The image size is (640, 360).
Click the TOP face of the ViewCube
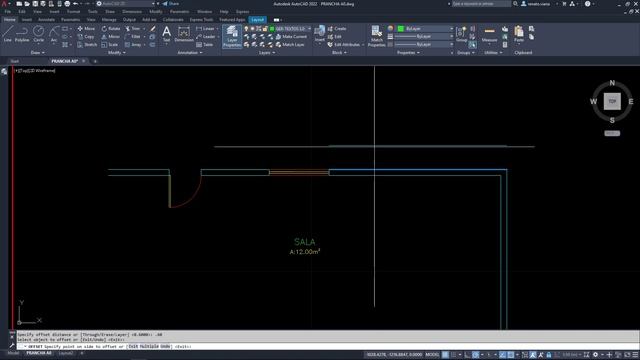[612, 101]
